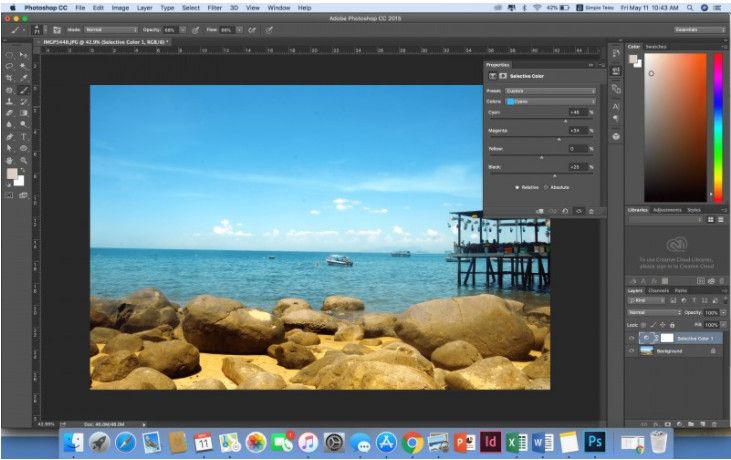Select the Zoom tool in the toolbox
This screenshot has width=731, height=460.
pyautogui.click(x=23, y=160)
